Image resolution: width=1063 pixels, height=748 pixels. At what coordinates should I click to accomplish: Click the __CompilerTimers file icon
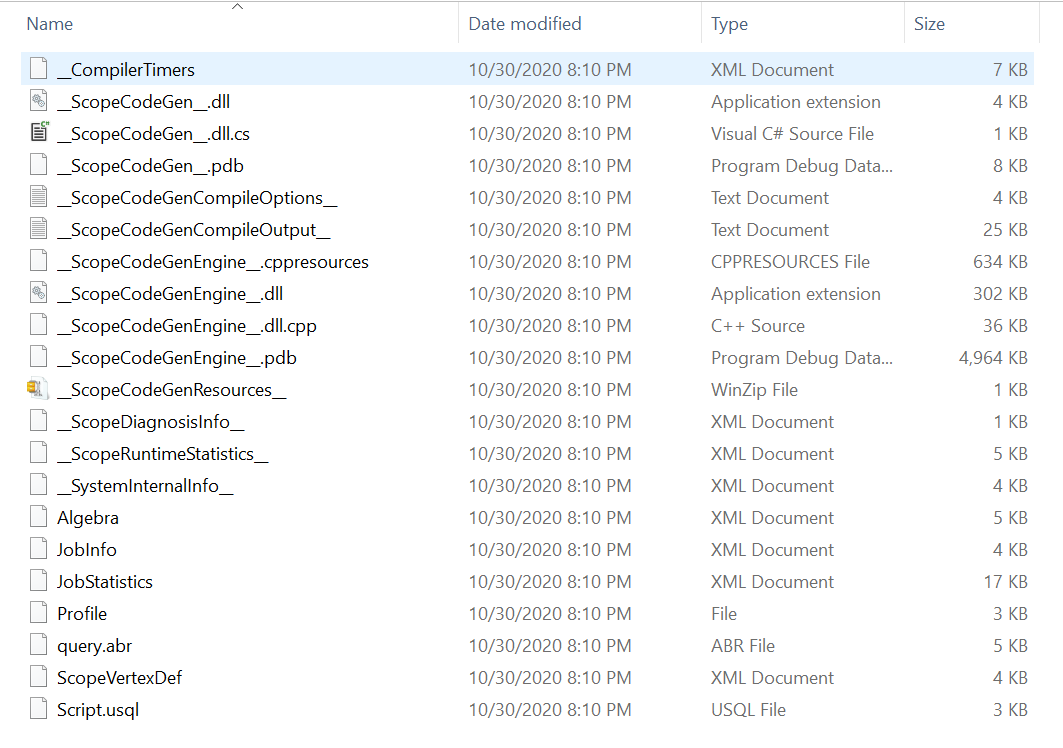[39, 70]
